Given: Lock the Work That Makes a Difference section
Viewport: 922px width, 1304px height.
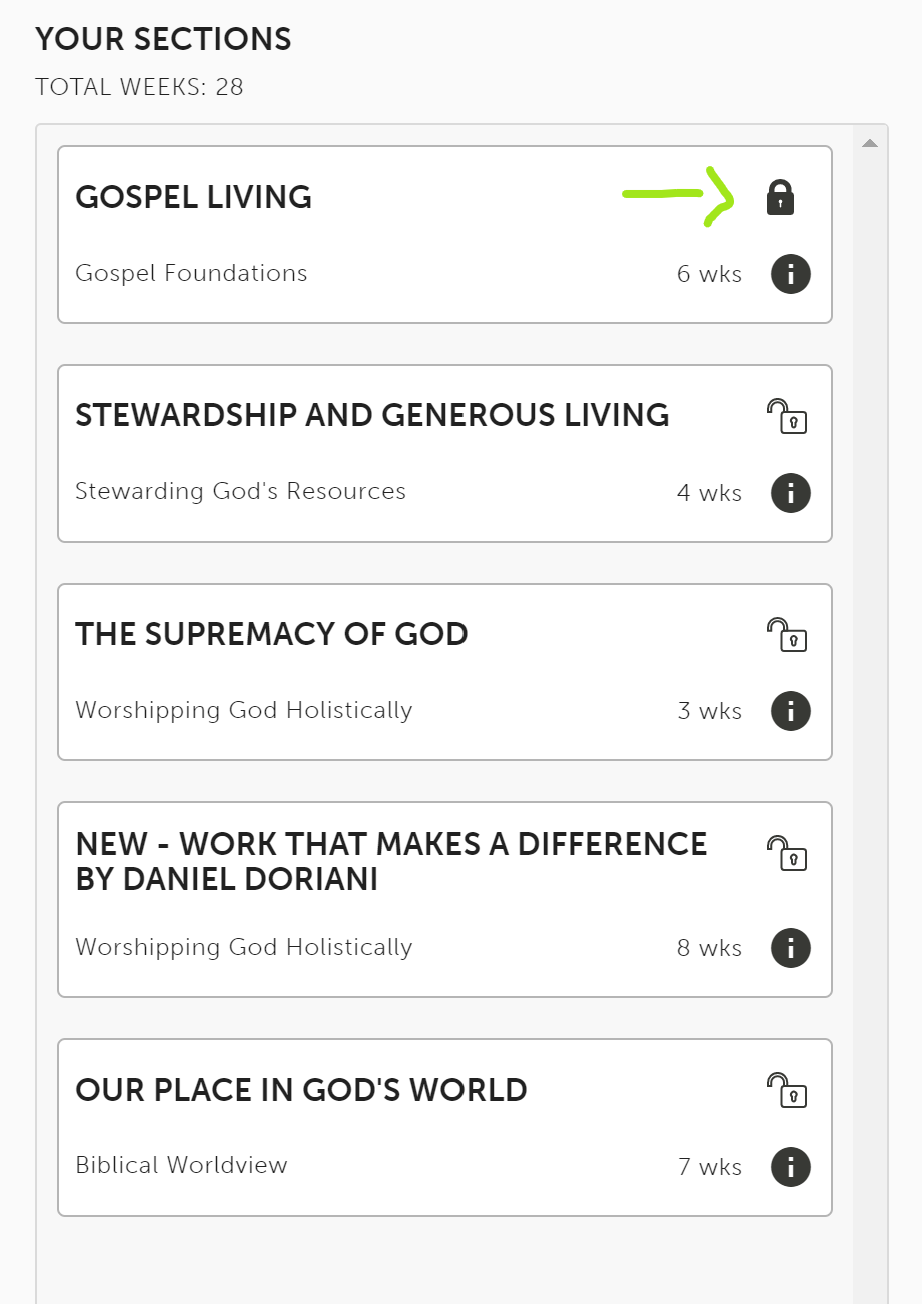Looking at the screenshot, I should coord(787,853).
